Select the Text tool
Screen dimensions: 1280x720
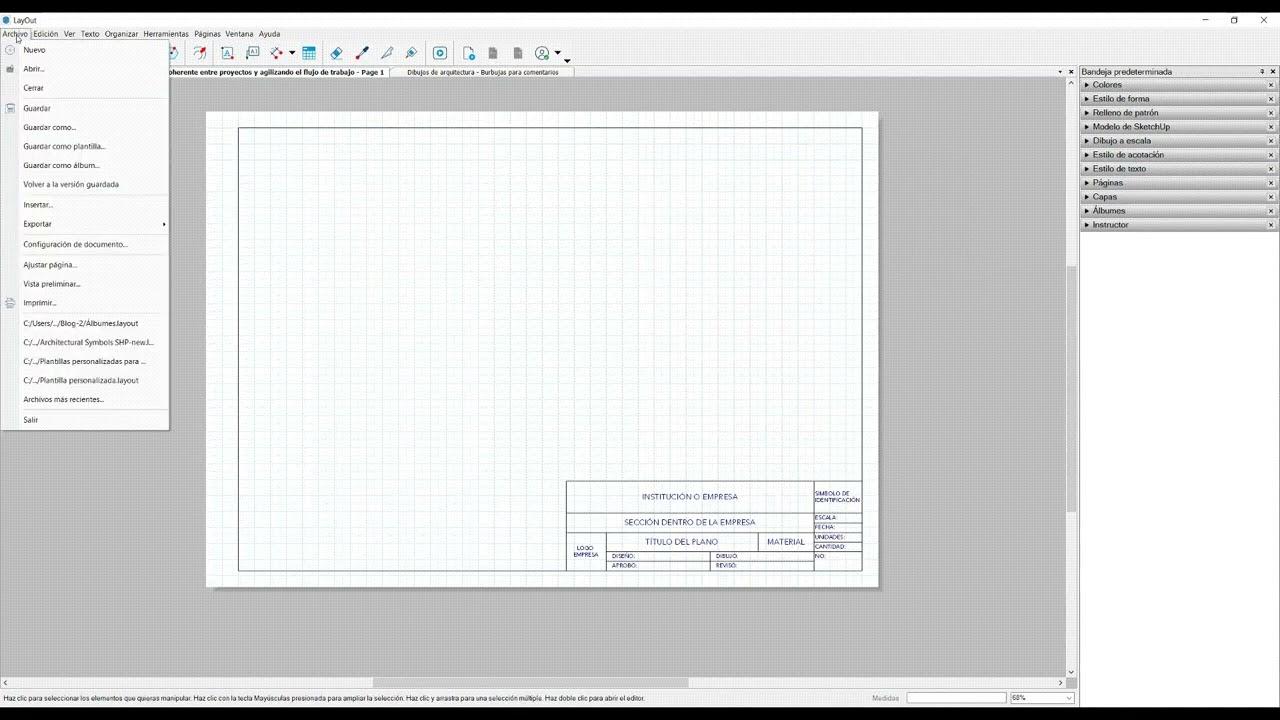pos(225,53)
